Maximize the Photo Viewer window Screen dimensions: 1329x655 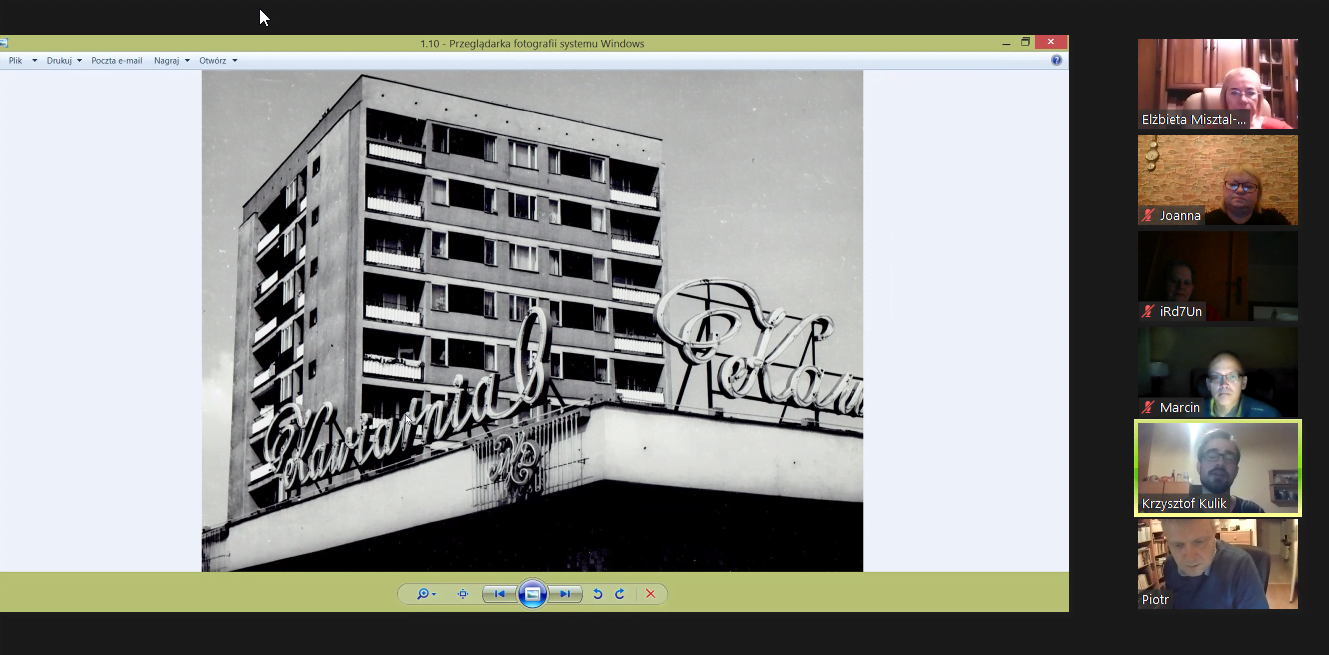click(1025, 42)
